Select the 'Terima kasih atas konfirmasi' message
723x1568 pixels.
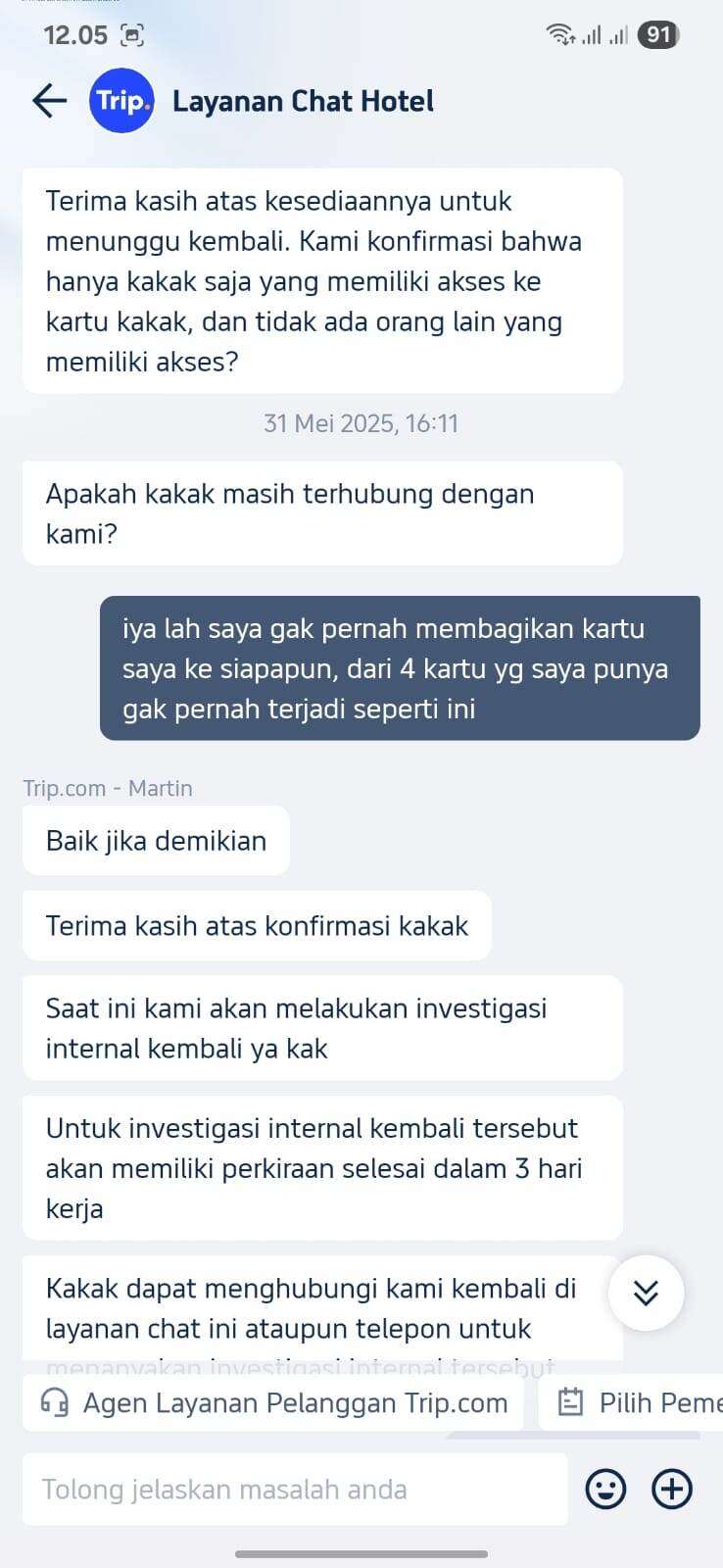pyautogui.click(x=257, y=926)
